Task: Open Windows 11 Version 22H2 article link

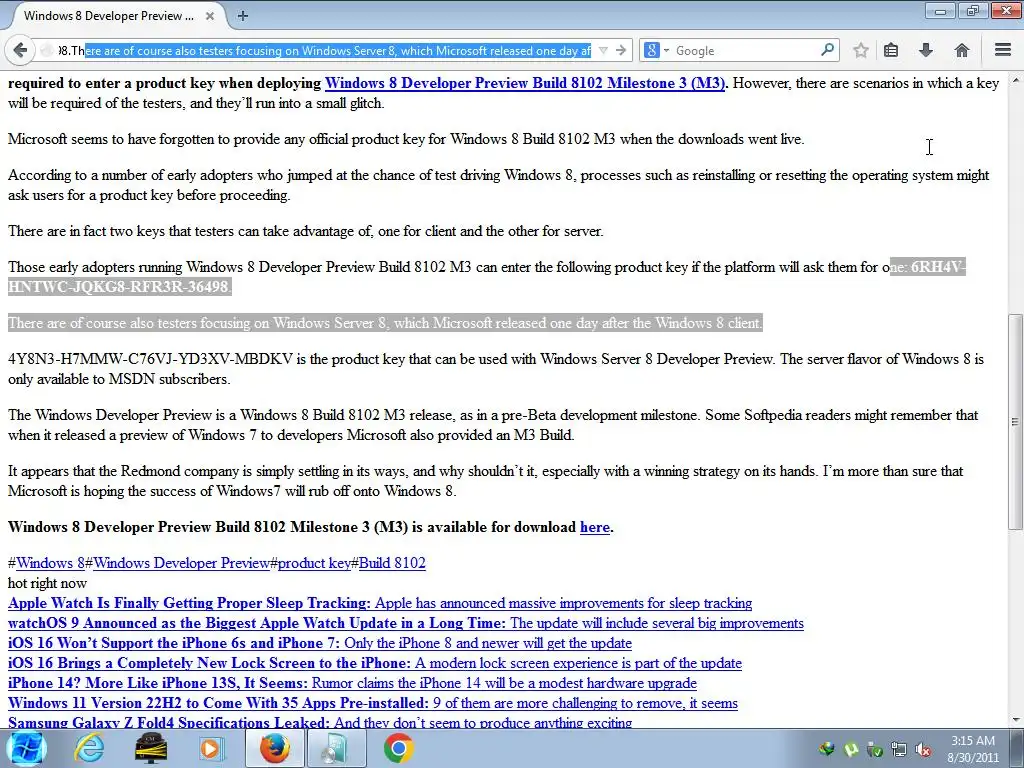Action: click(372, 703)
